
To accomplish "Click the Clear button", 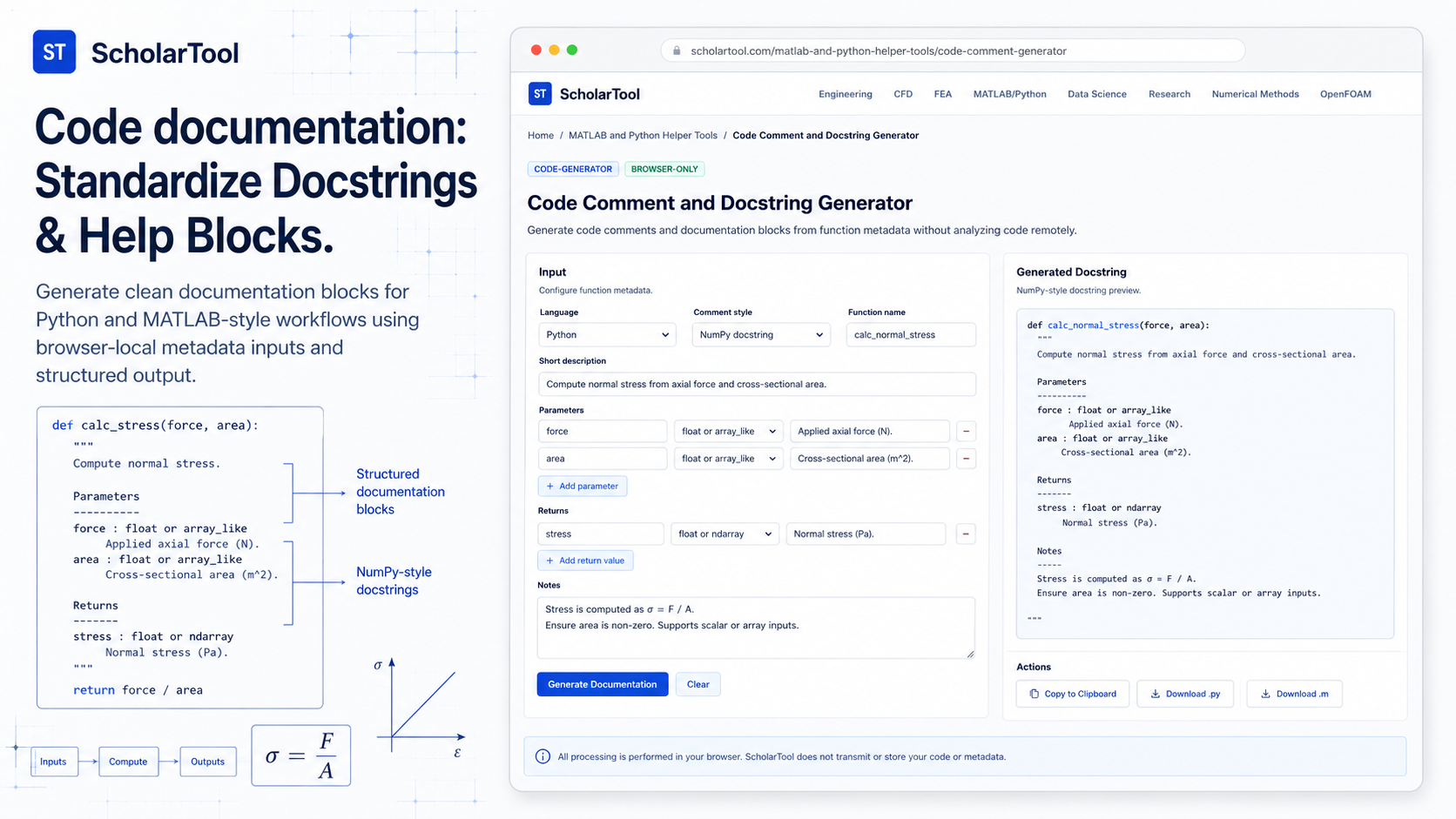I will (698, 684).
